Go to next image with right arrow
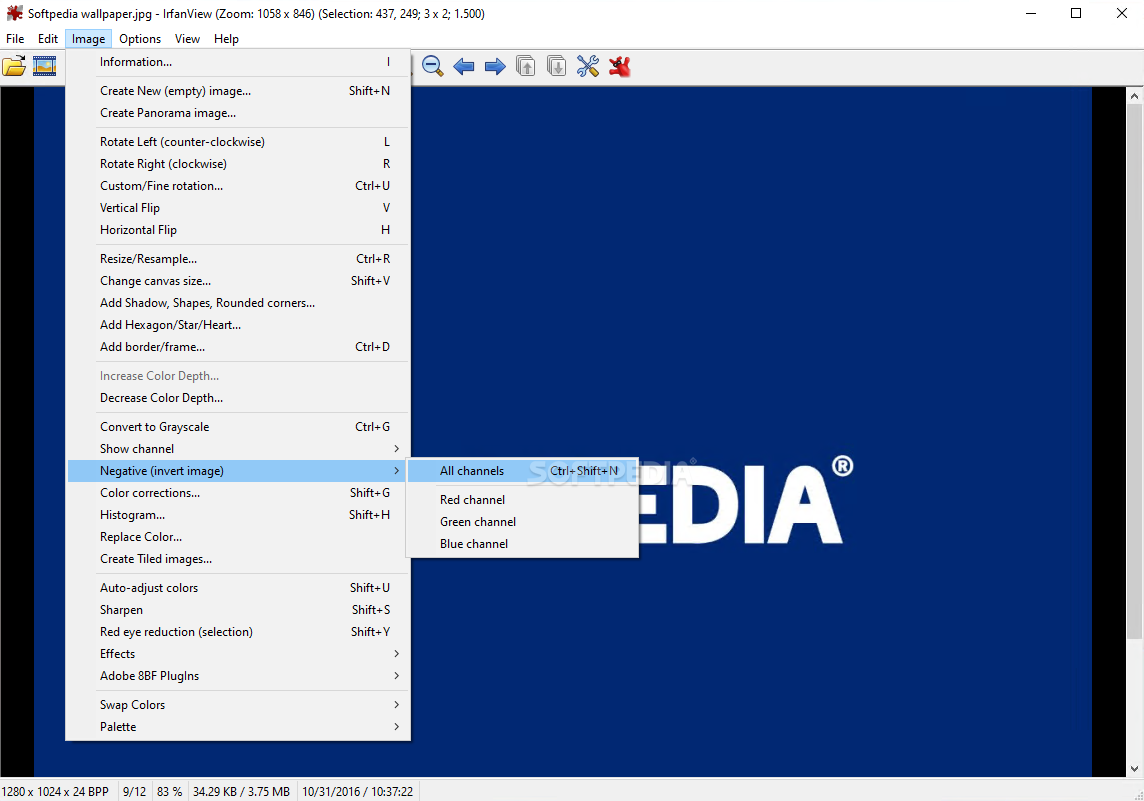 point(495,67)
